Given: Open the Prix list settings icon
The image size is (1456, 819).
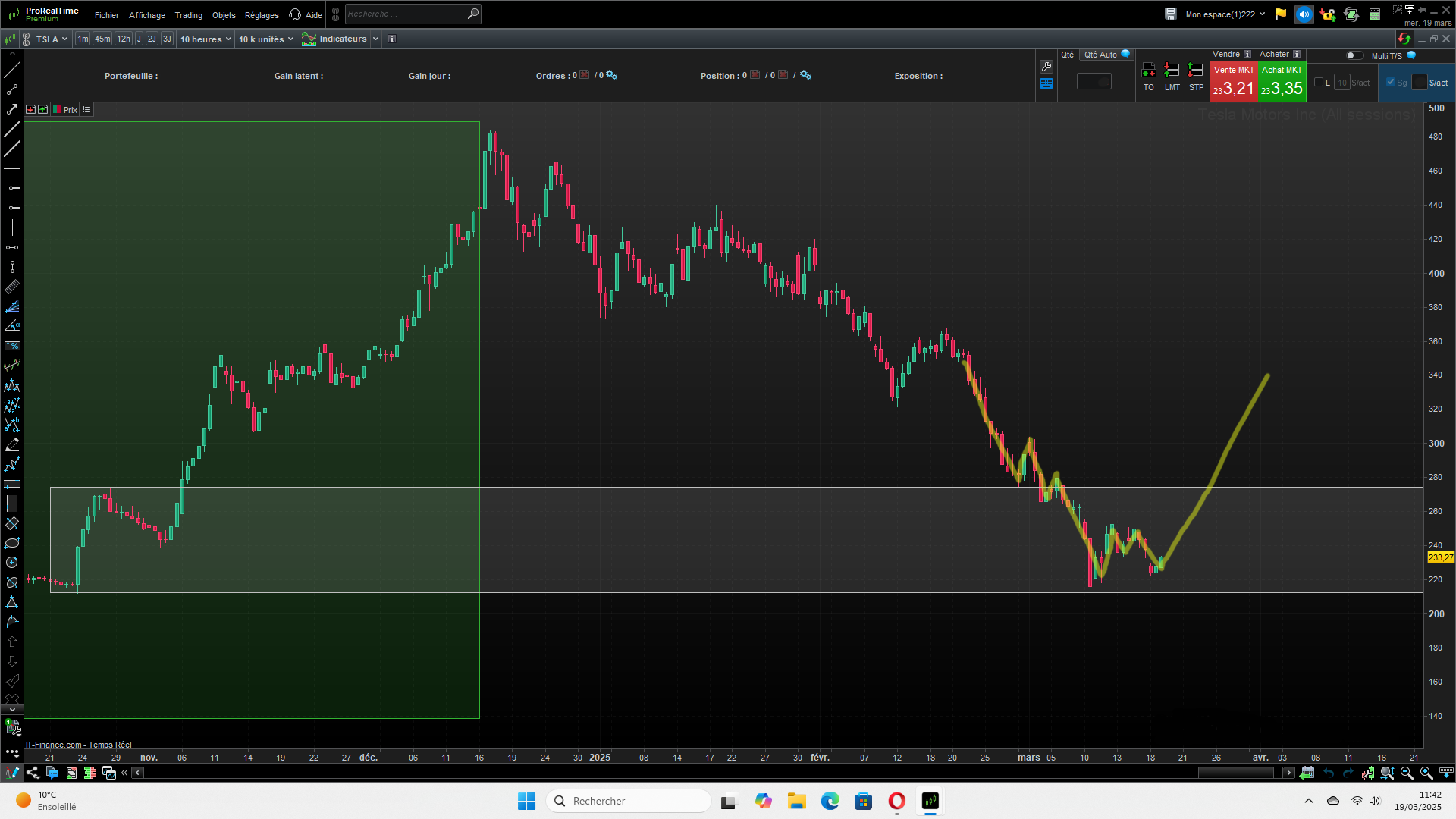Looking at the screenshot, I should tap(86, 110).
